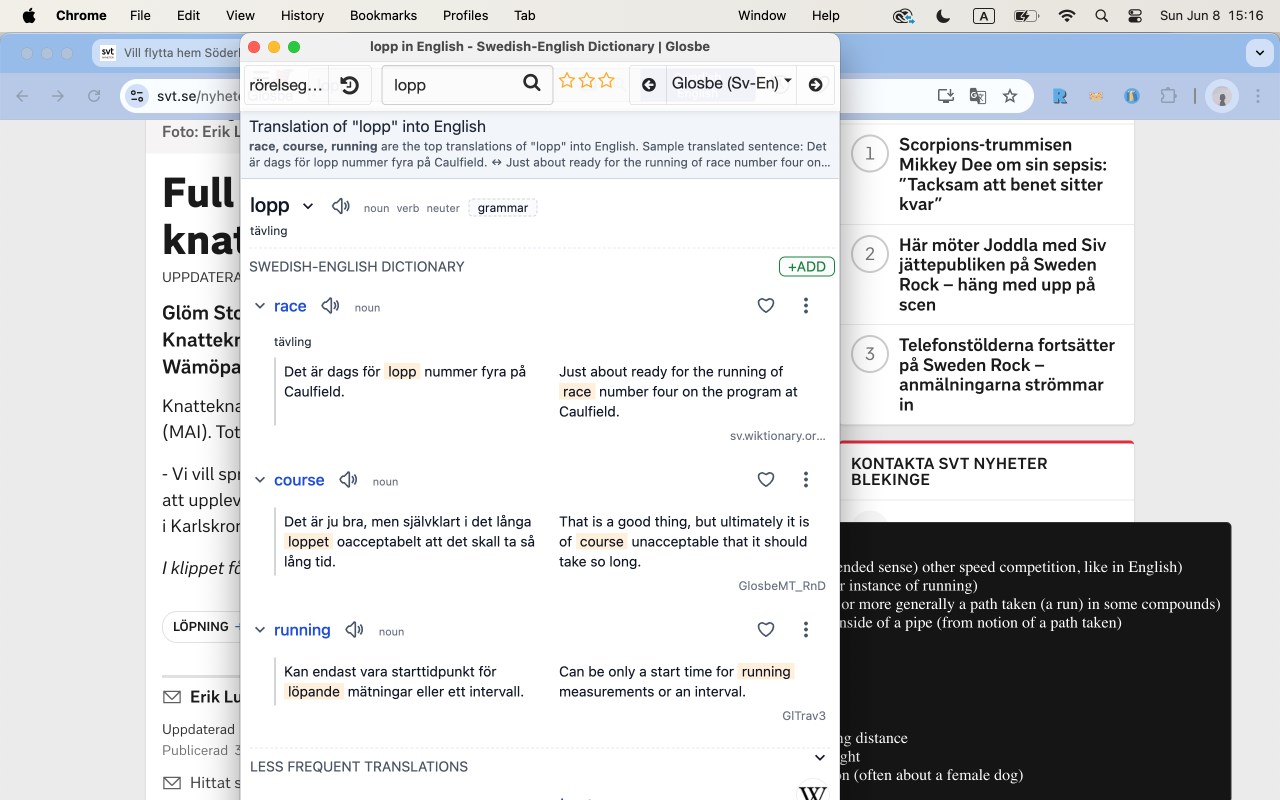Image resolution: width=1280 pixels, height=800 pixels.
Task: Open SVT article about Scorpions-trummisen Mikkey Dee
Action: (1003, 174)
